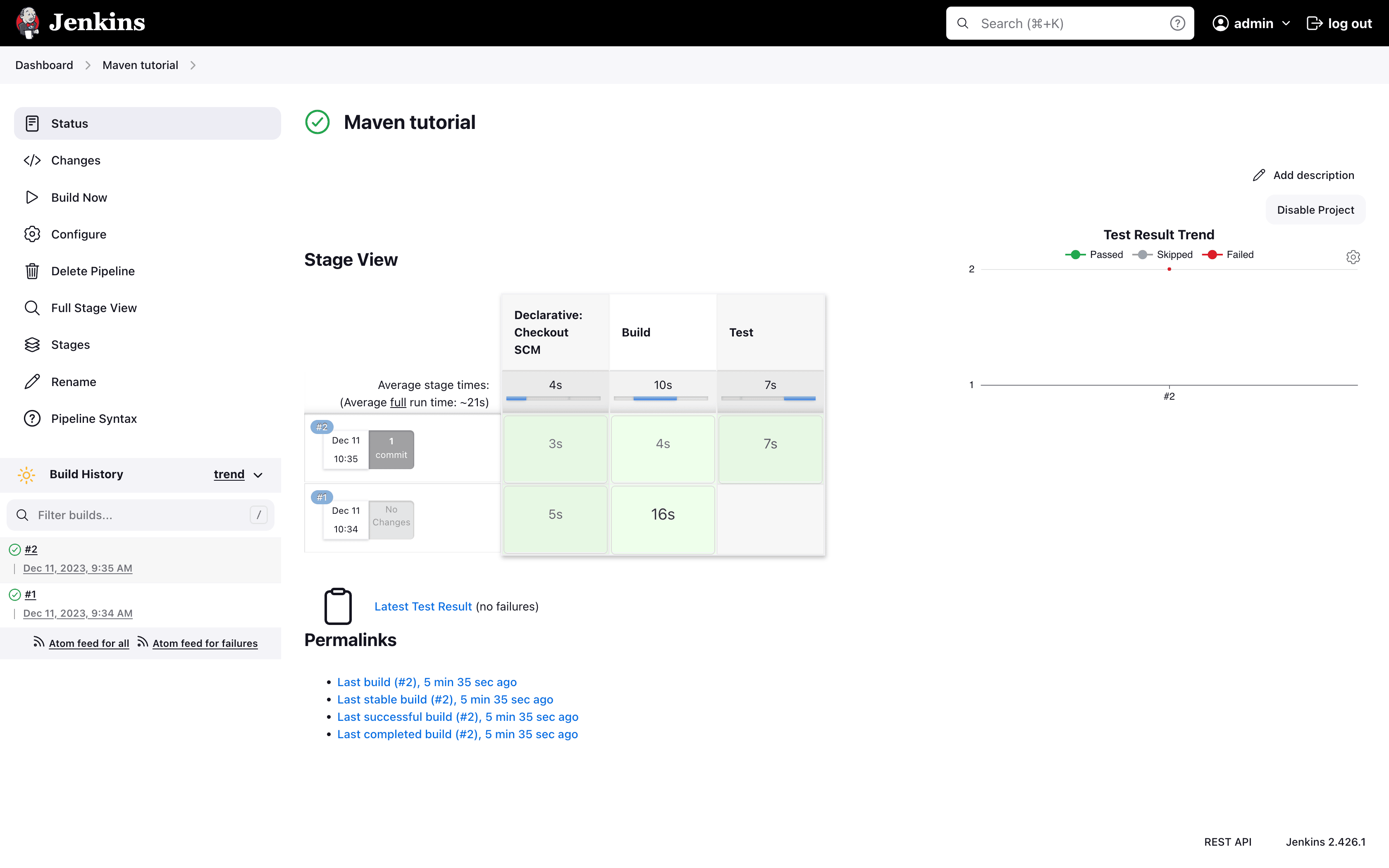
Task: Click the log out icon
Action: [1315, 24]
